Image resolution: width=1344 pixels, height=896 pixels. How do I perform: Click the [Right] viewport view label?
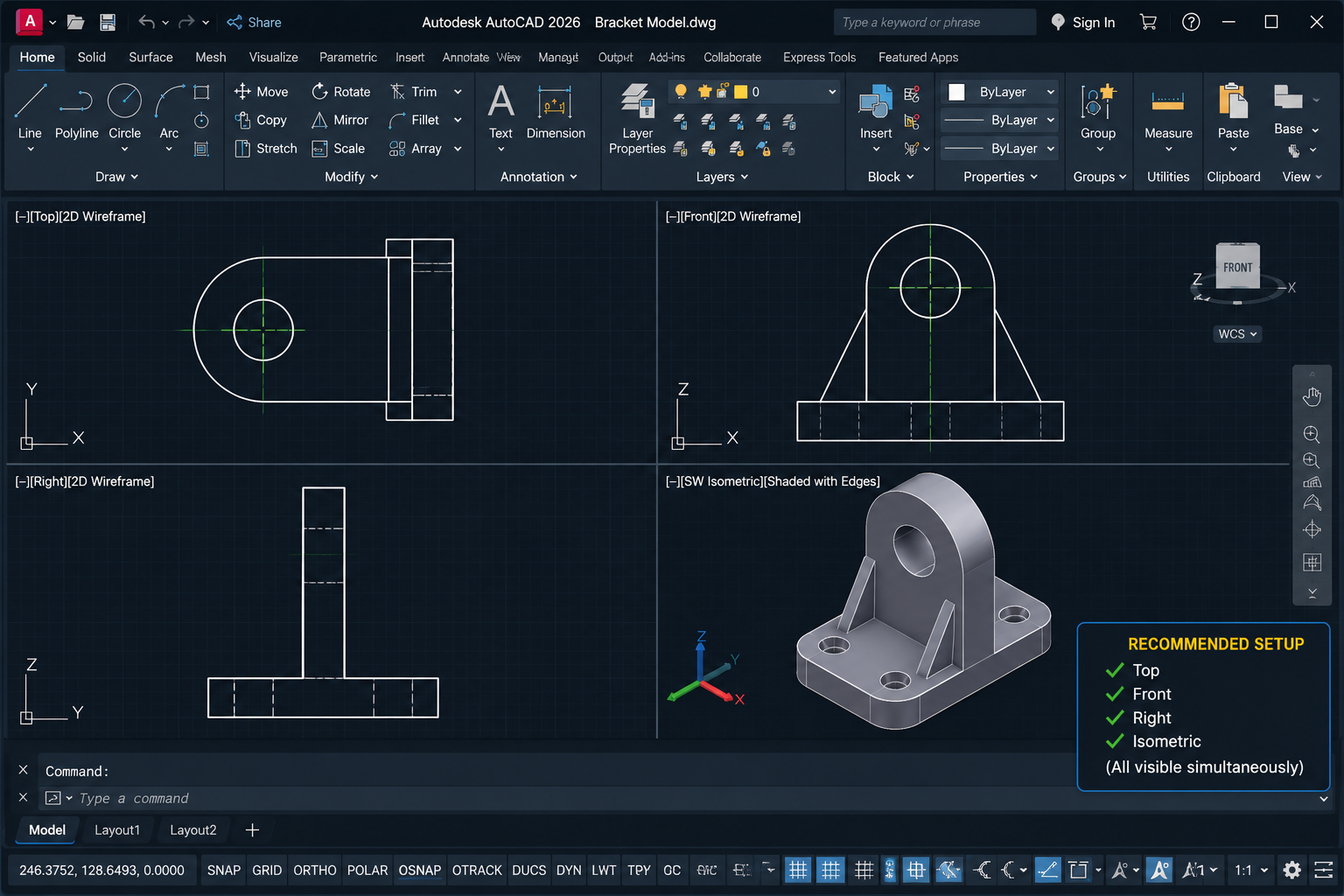(x=48, y=481)
